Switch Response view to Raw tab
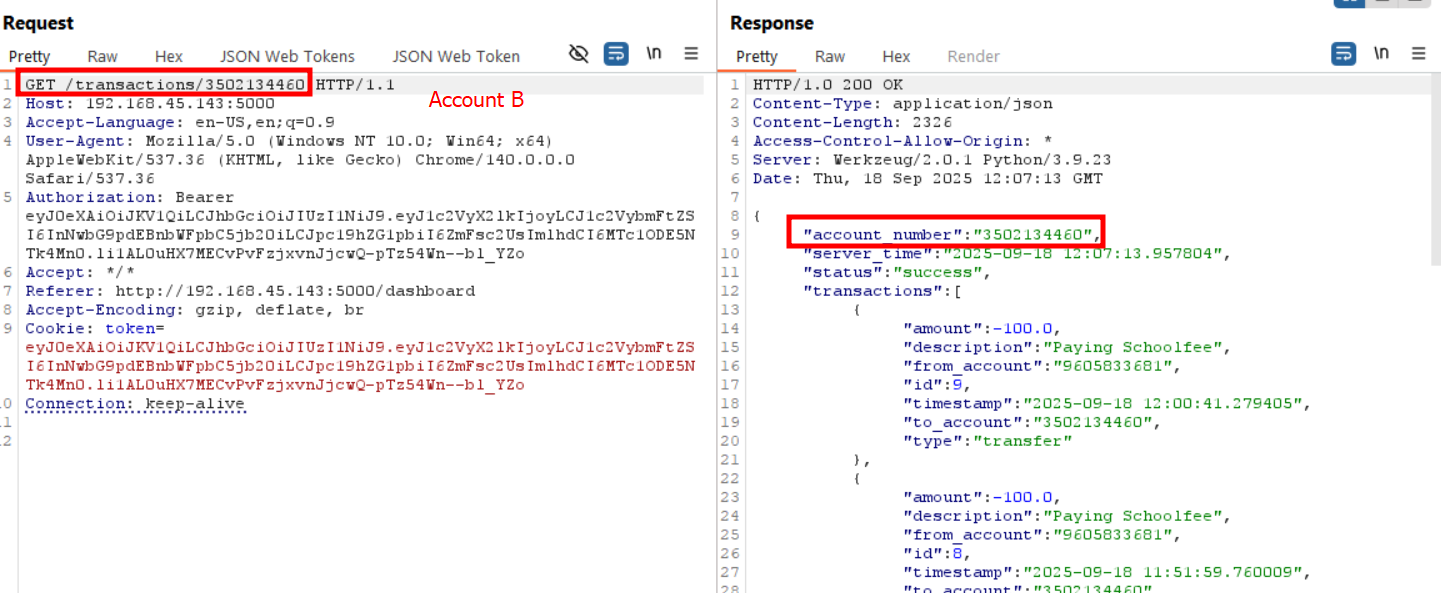Image resolution: width=1441 pixels, height=593 pixels. [829, 57]
